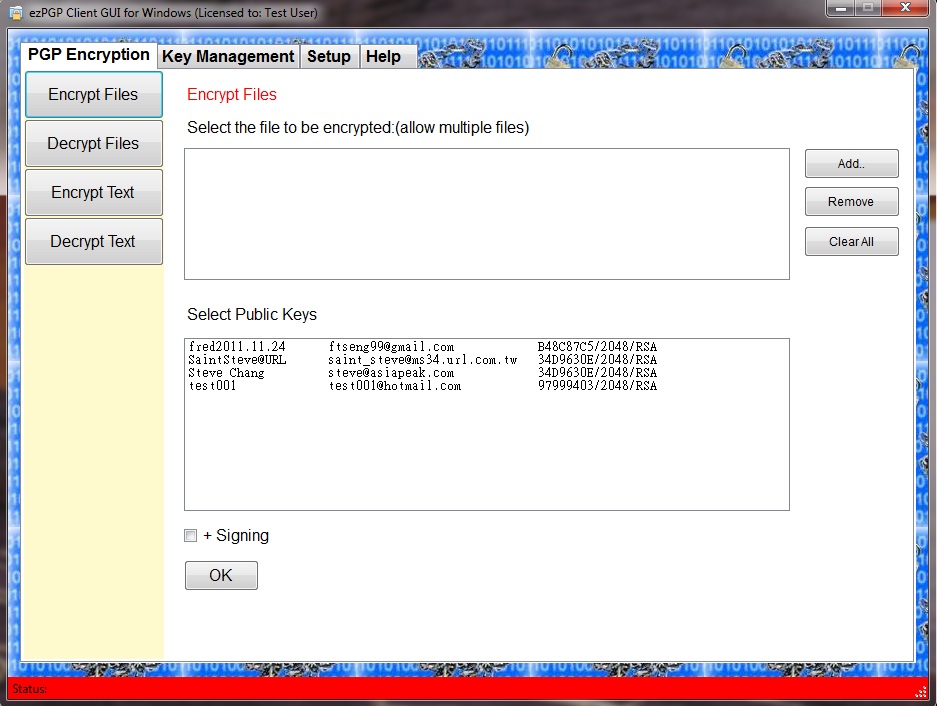Switch to the Key Management tab

tap(227, 56)
